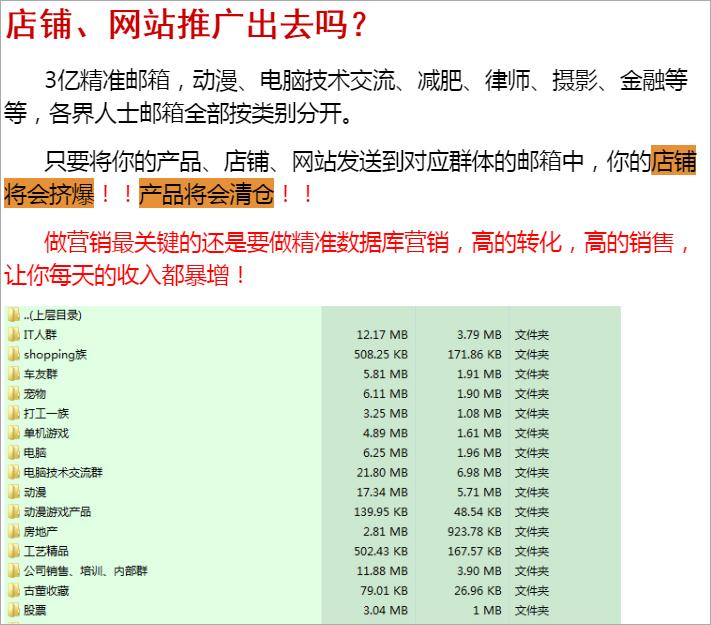The height and width of the screenshot is (625, 711).
Task: Click the 股票 folder icon
Action: (x=14, y=610)
